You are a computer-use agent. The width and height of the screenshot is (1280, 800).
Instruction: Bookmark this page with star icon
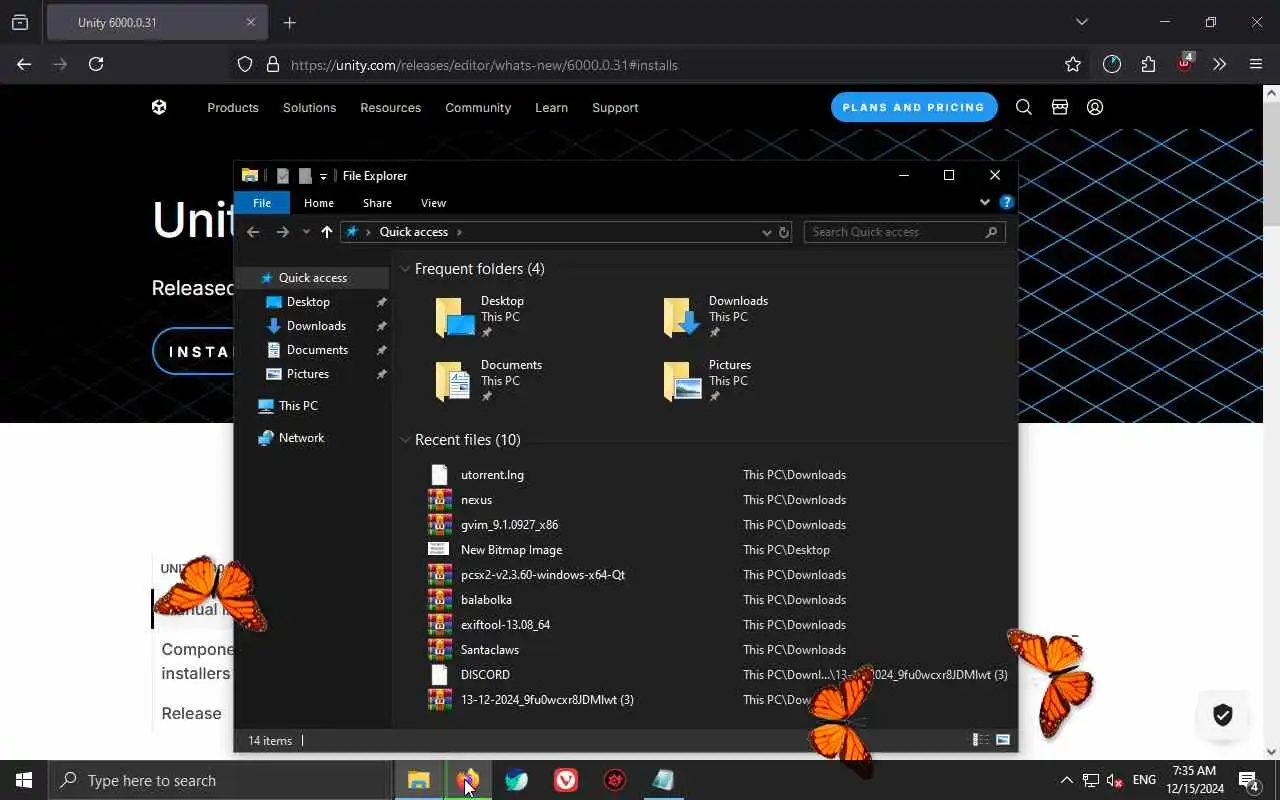coord(1073,64)
